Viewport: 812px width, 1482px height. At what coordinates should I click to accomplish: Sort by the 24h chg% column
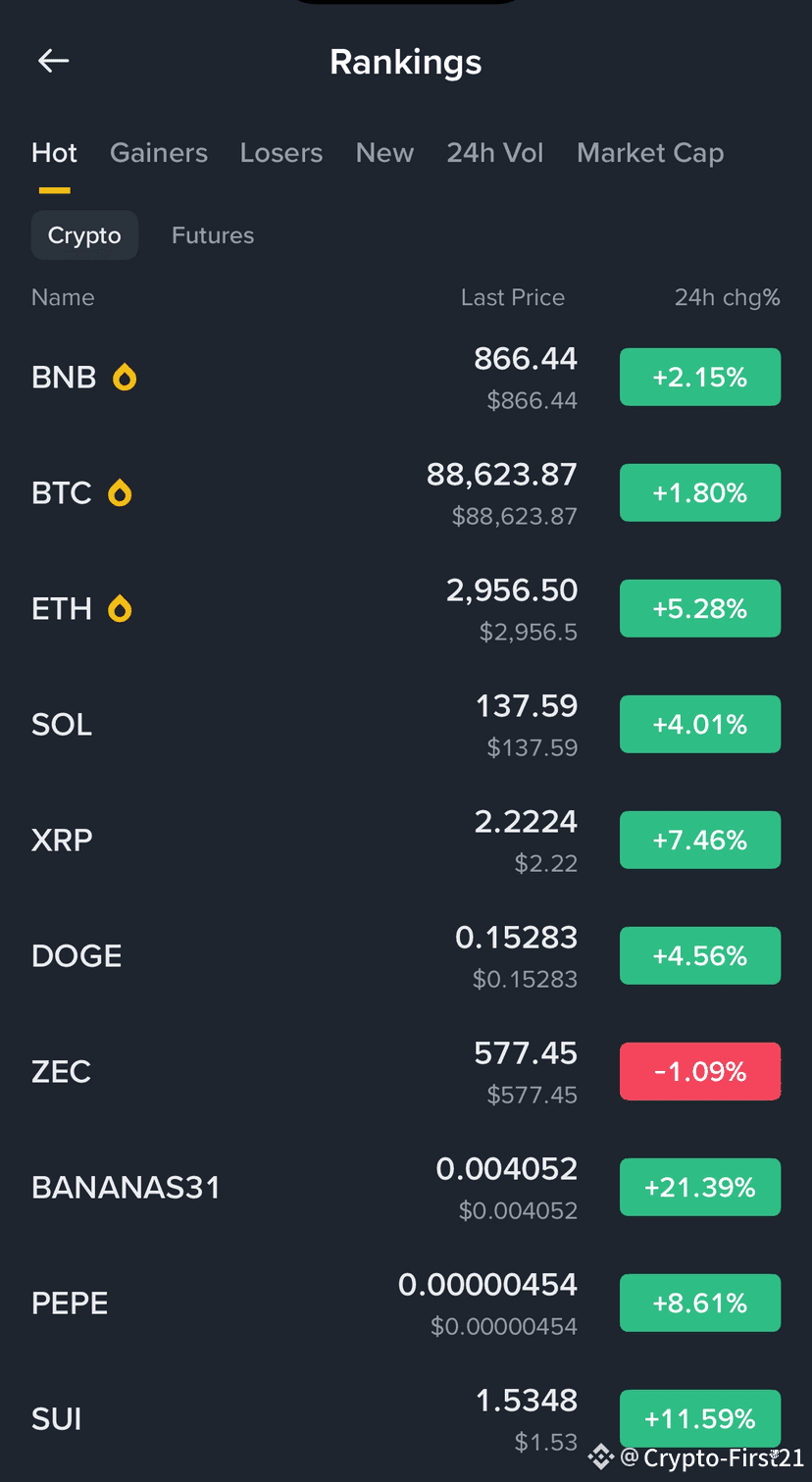[x=727, y=297]
